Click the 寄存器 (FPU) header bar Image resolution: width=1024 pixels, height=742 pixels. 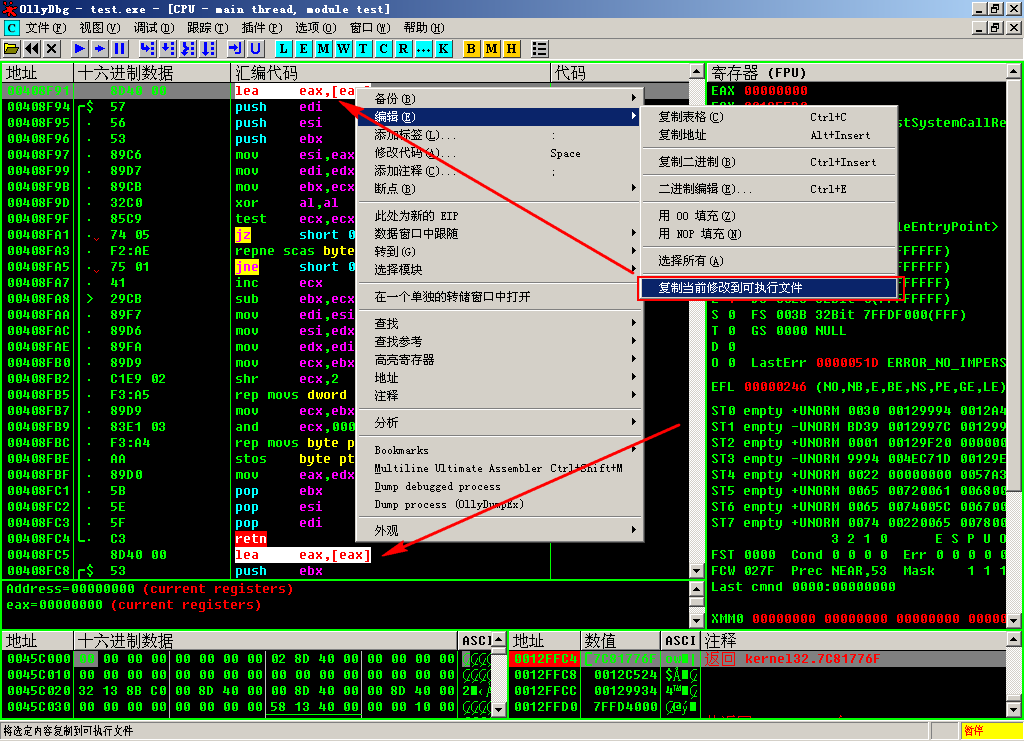click(856, 73)
